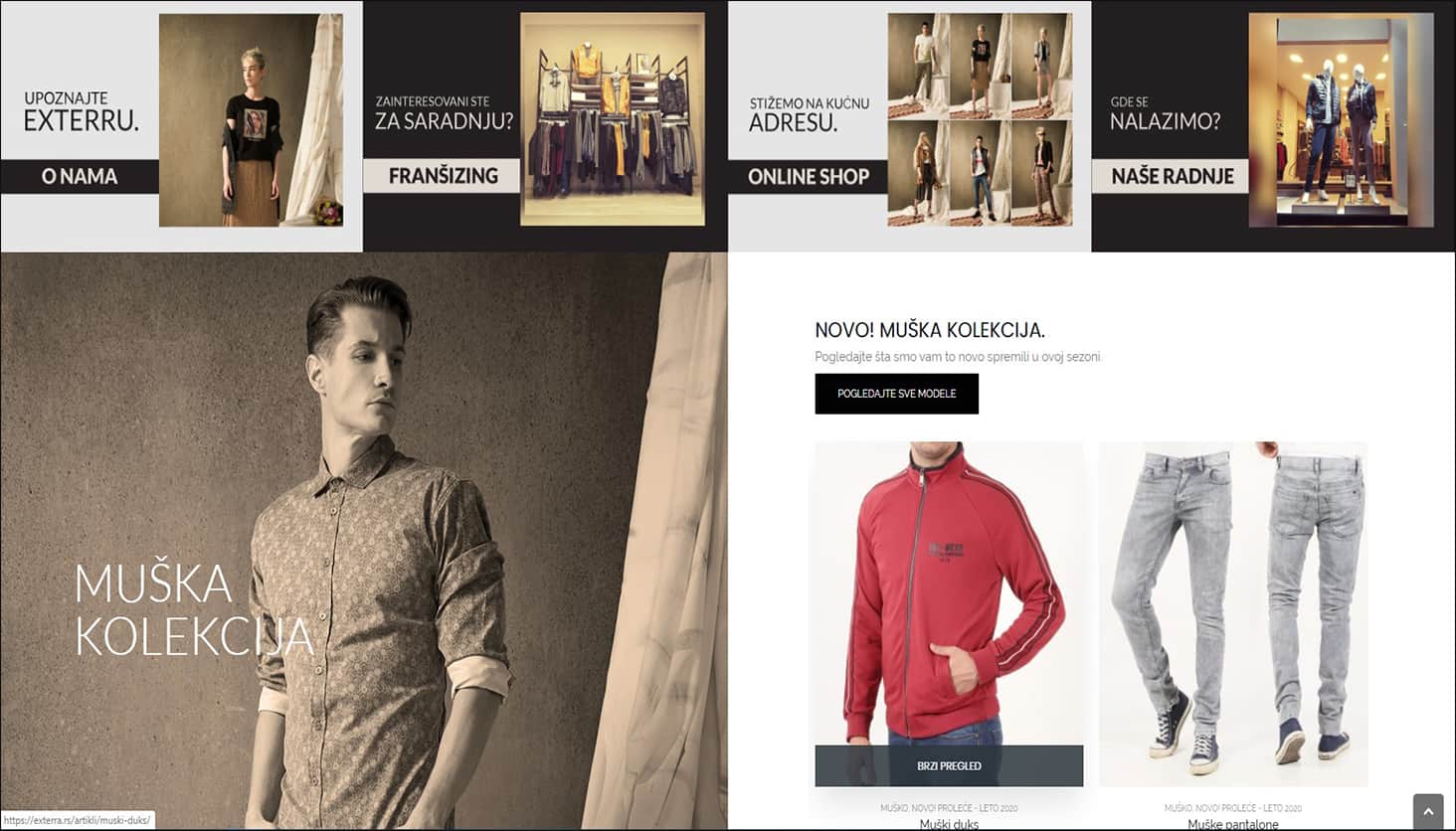Click the ZA SARADNJU heading text
This screenshot has height=831, width=1456.
point(444,121)
